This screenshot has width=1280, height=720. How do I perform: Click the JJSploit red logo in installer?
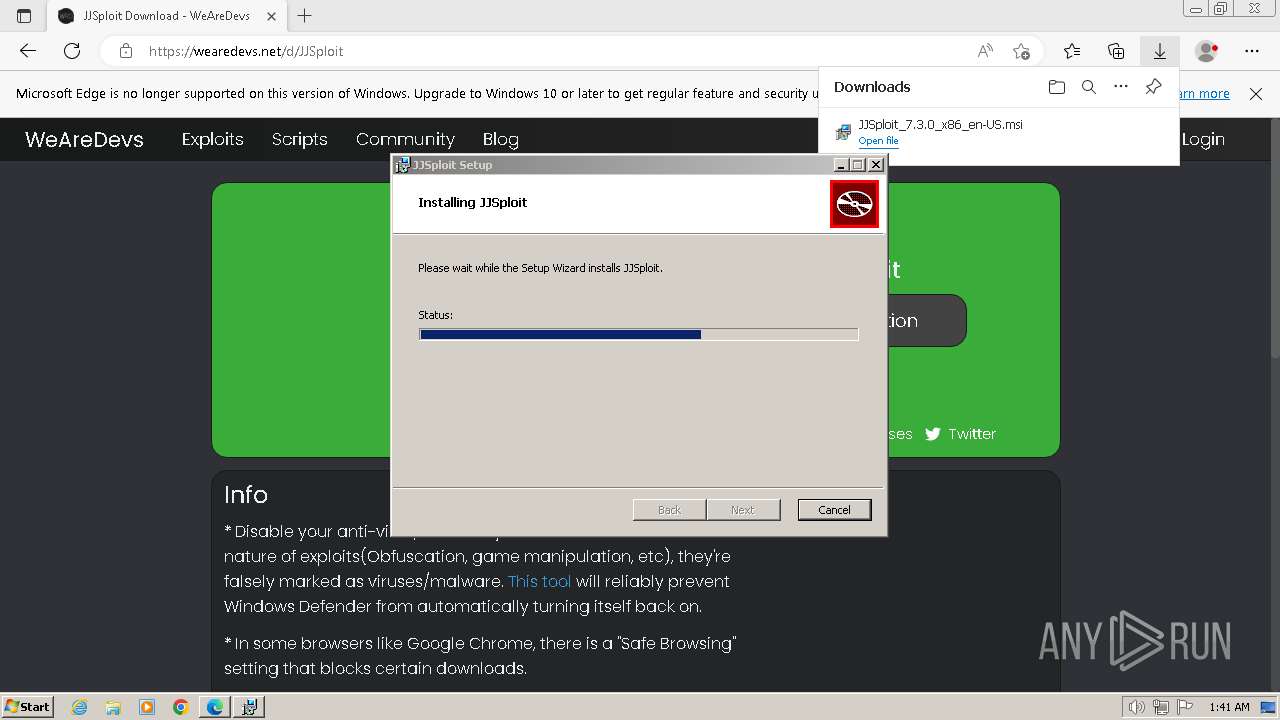854,204
